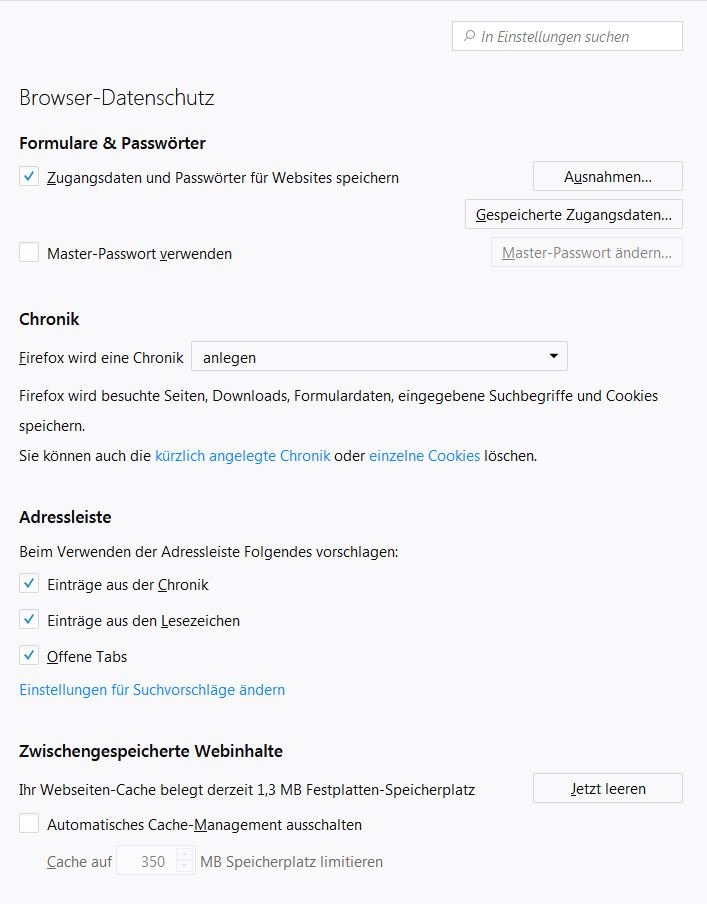Enable 'Master-Passwort verwenden' checkbox
Screen dimensions: 707x904
tap(29, 253)
